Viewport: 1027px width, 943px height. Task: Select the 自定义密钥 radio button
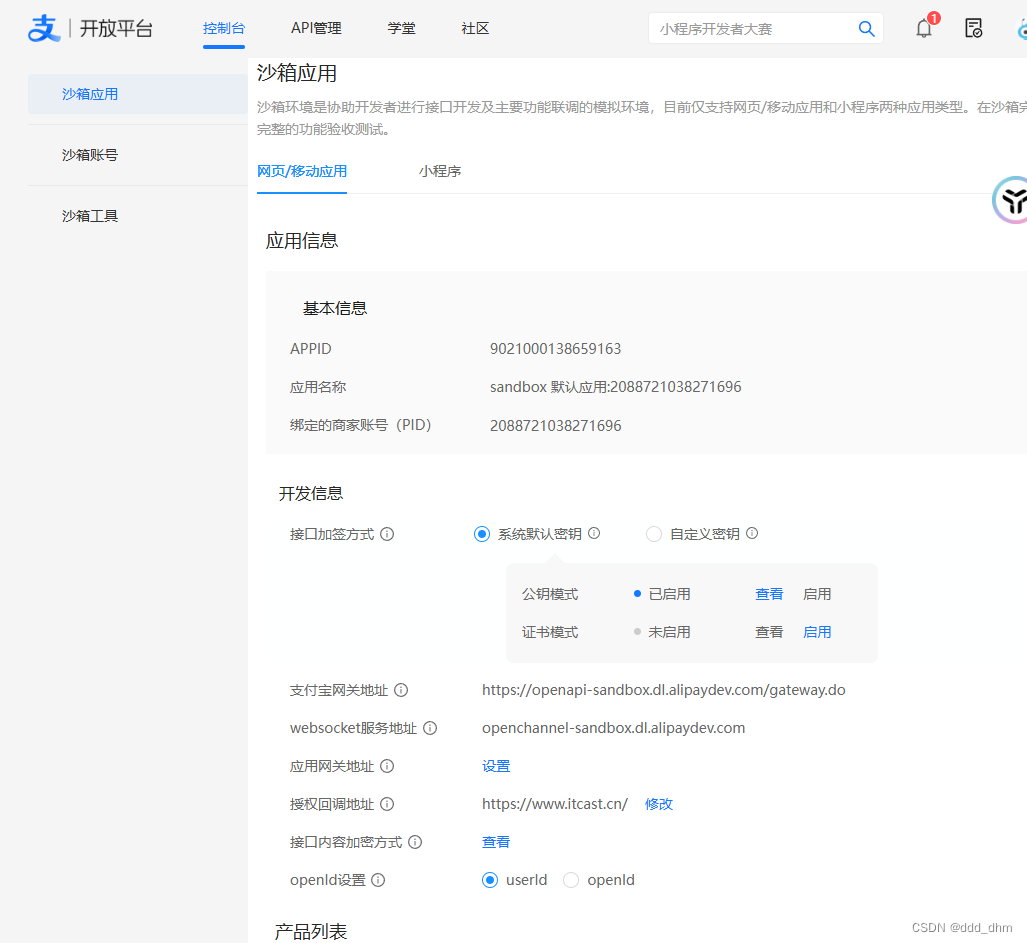point(654,534)
